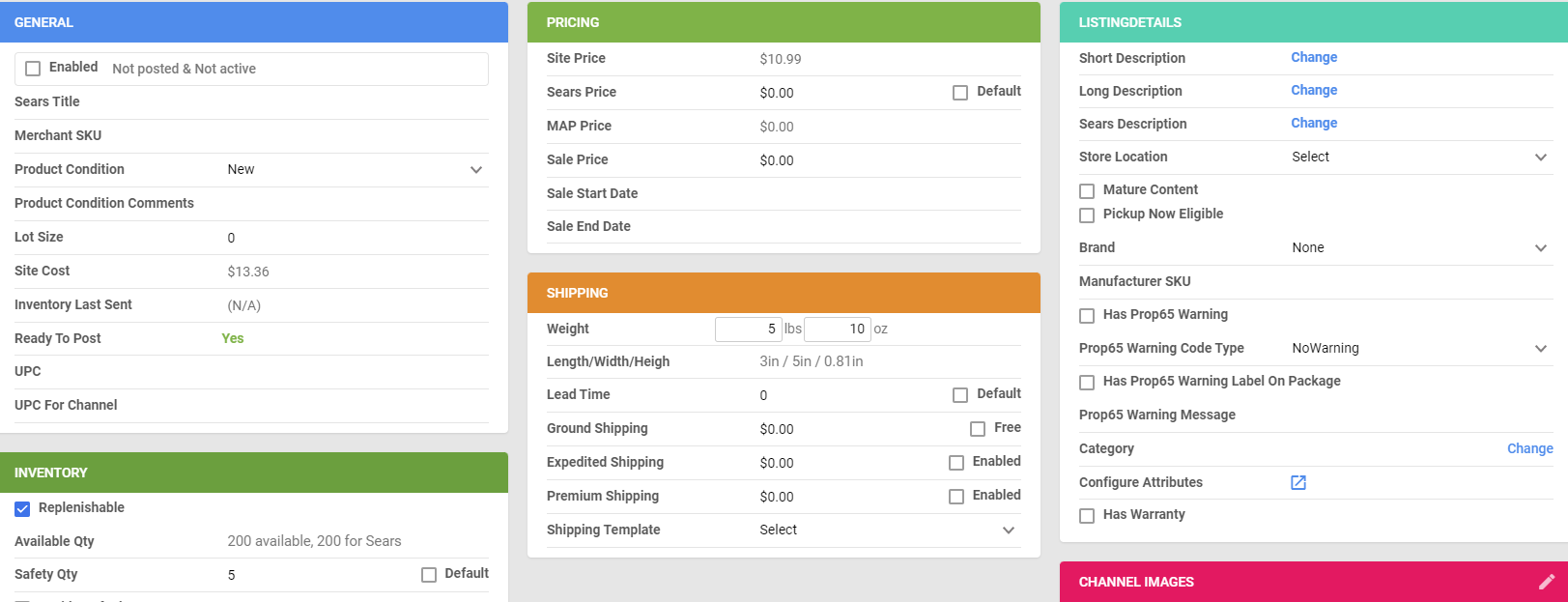Viewport: 1568px width, 602px height.
Task: Click the Sale Price $0.00 value
Action: click(777, 160)
